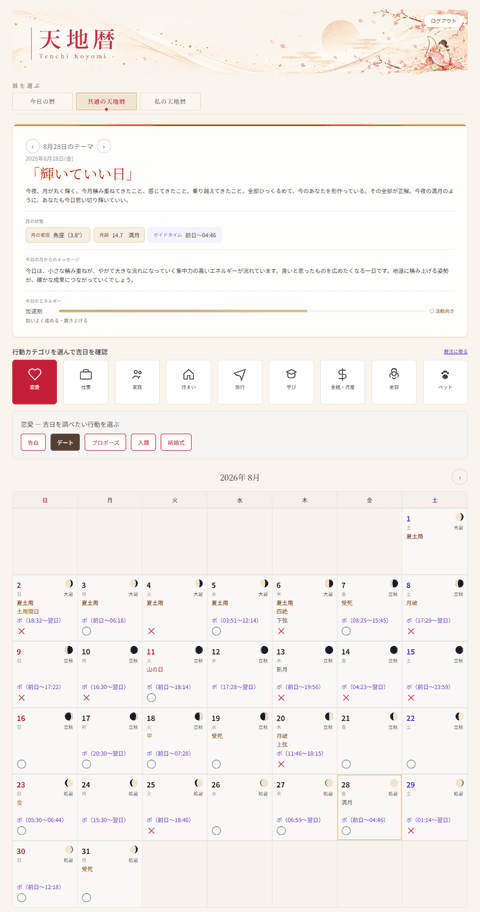Open the August 23 day cell

(45, 807)
